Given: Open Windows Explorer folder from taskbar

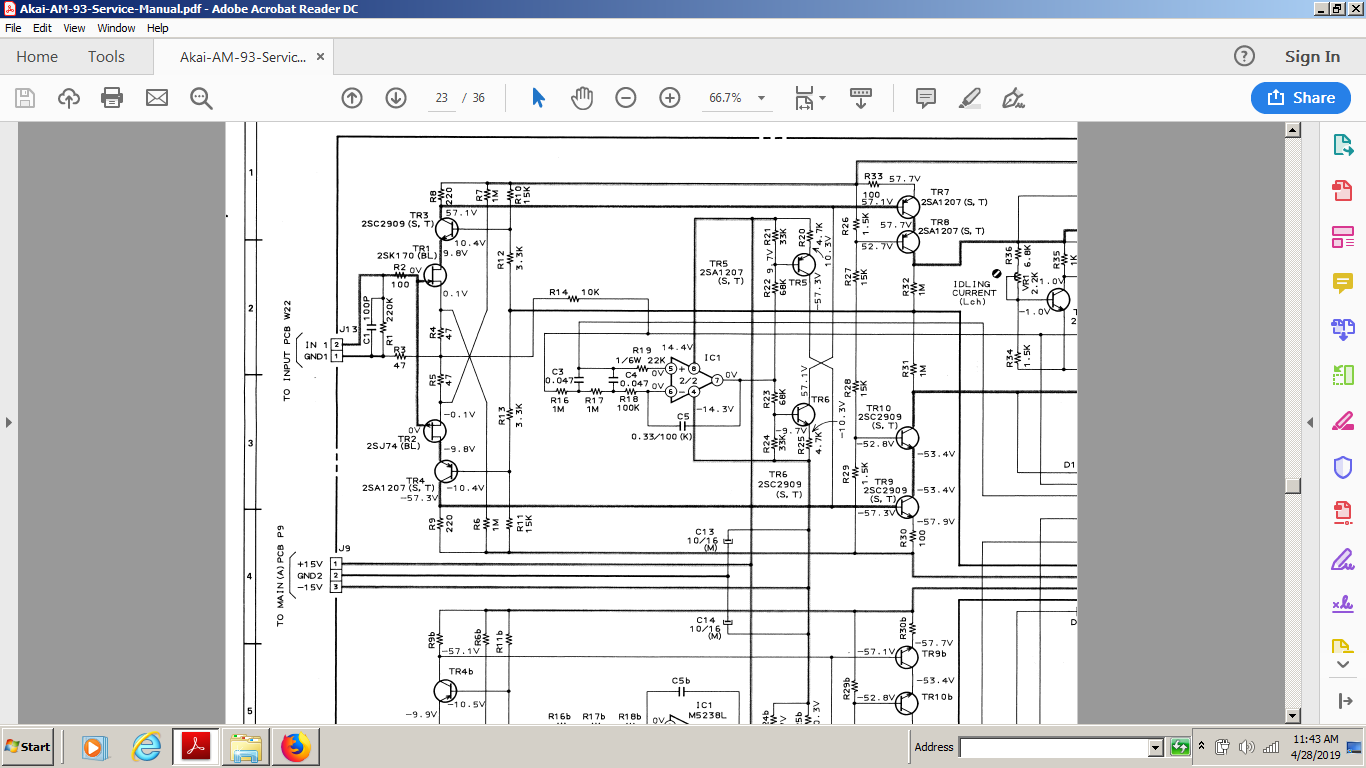Looking at the screenshot, I should 245,747.
